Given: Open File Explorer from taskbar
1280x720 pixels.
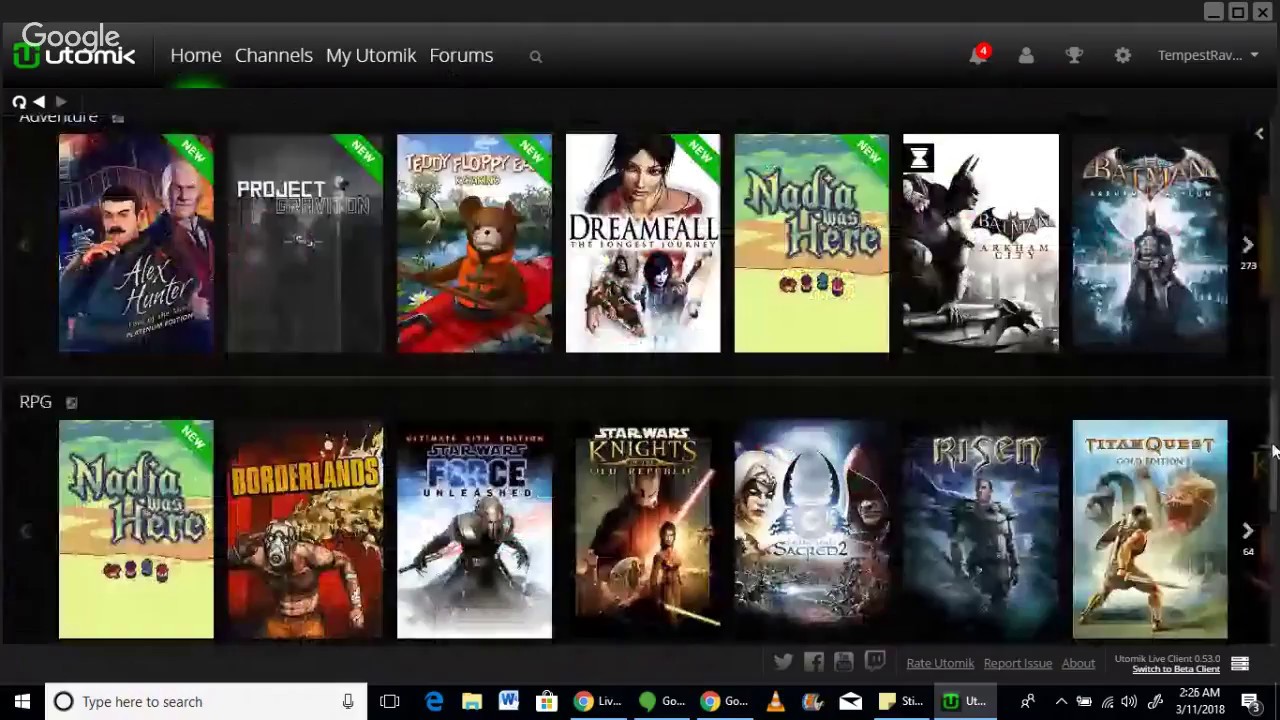Looking at the screenshot, I should tap(472, 701).
